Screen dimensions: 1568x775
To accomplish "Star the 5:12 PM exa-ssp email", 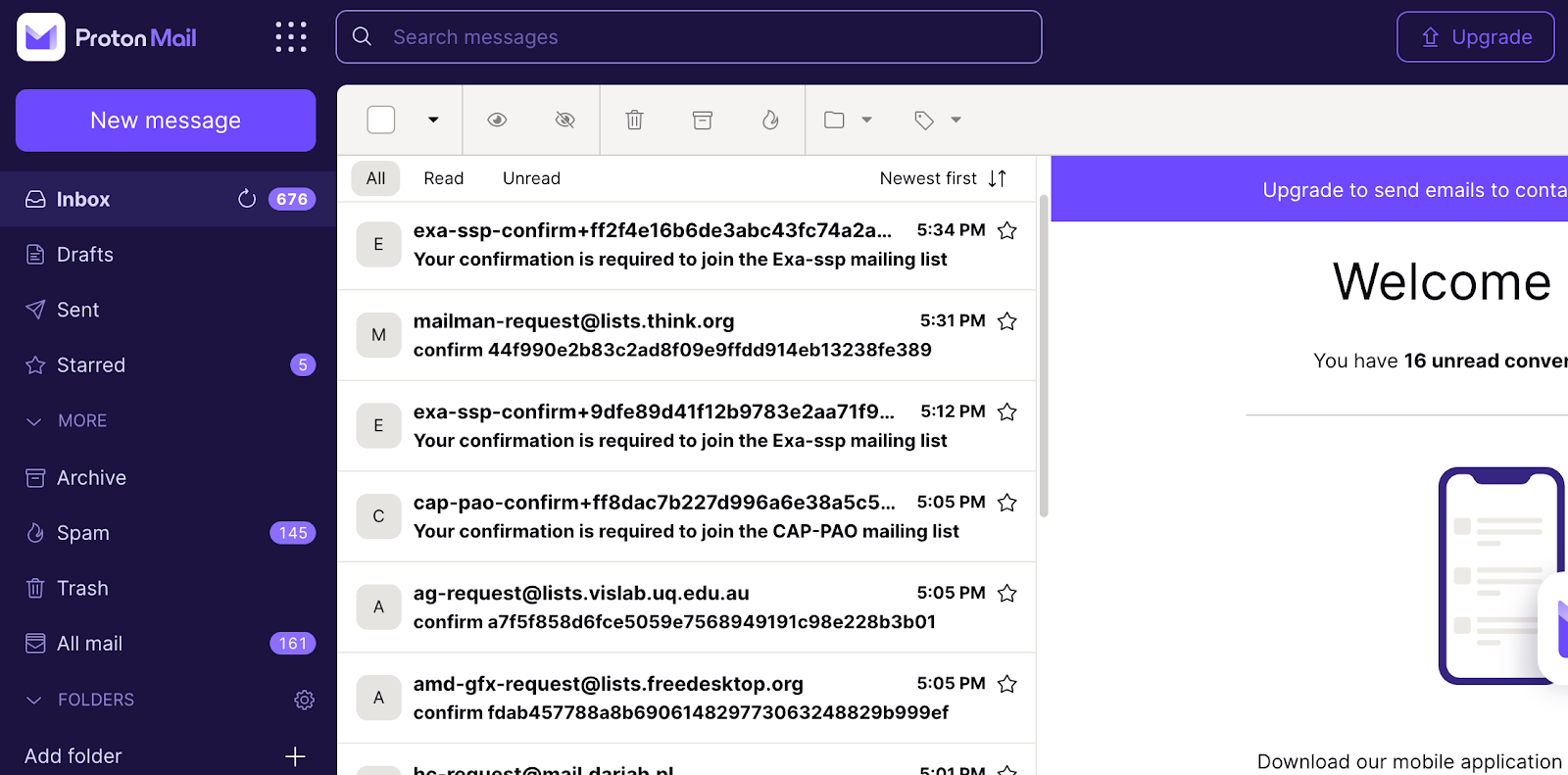I will pyautogui.click(x=1006, y=412).
